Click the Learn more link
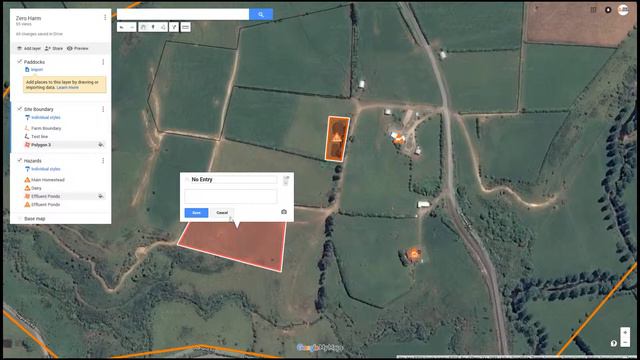This screenshot has width=640, height=360. point(68,88)
